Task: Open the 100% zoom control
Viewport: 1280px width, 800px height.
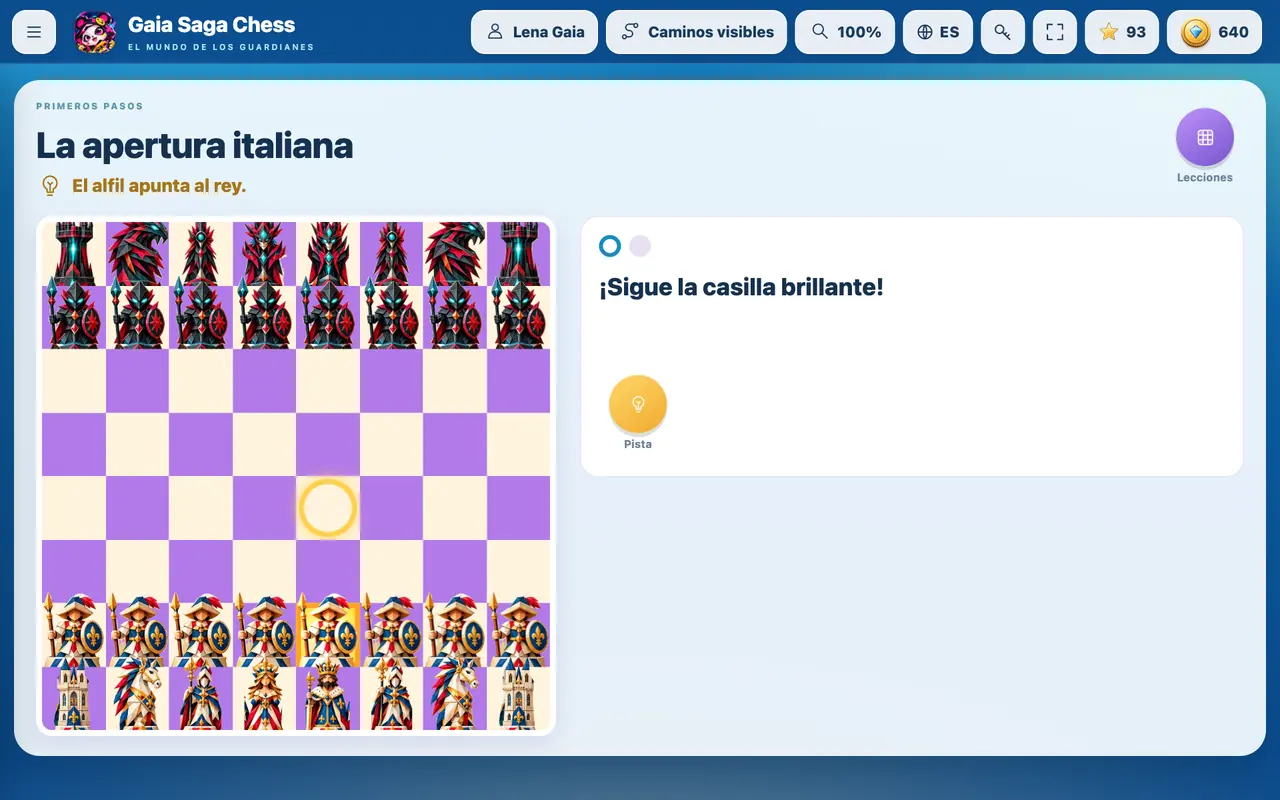Action: pyautogui.click(x=845, y=32)
